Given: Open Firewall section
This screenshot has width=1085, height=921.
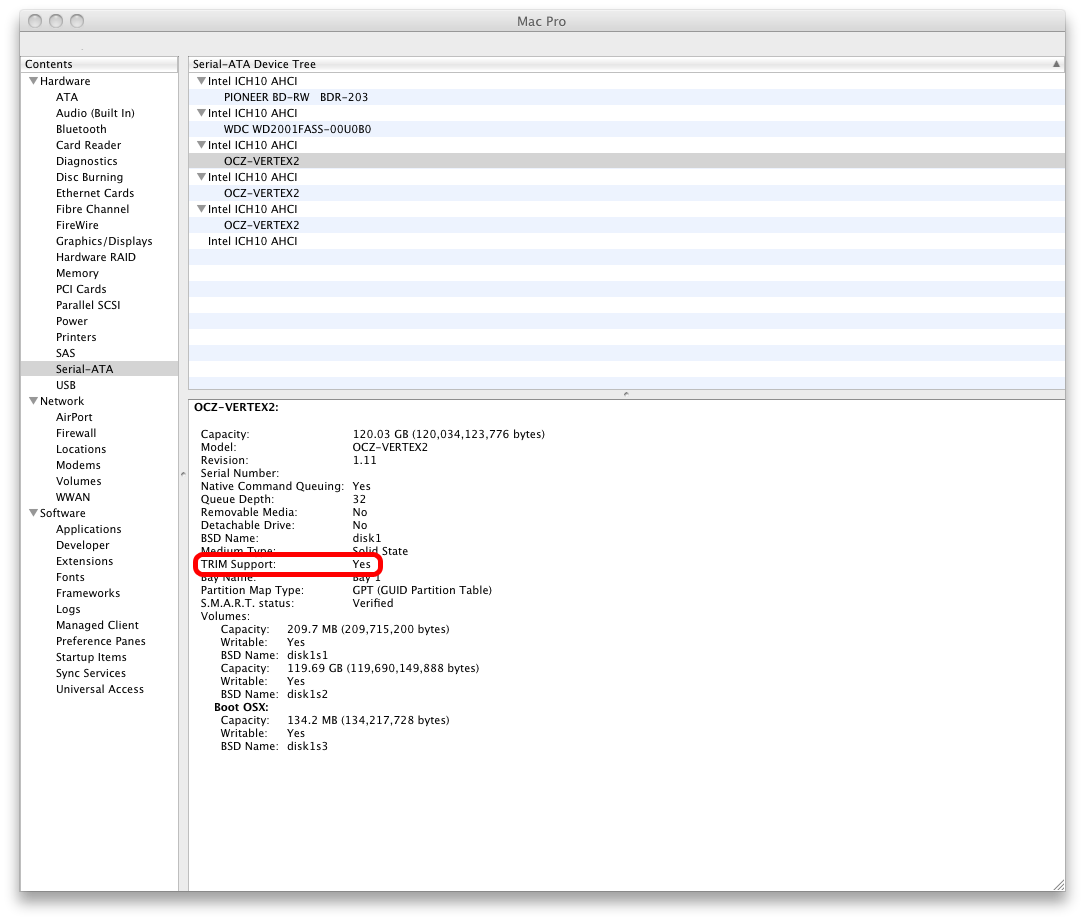Looking at the screenshot, I should click(x=76, y=432).
